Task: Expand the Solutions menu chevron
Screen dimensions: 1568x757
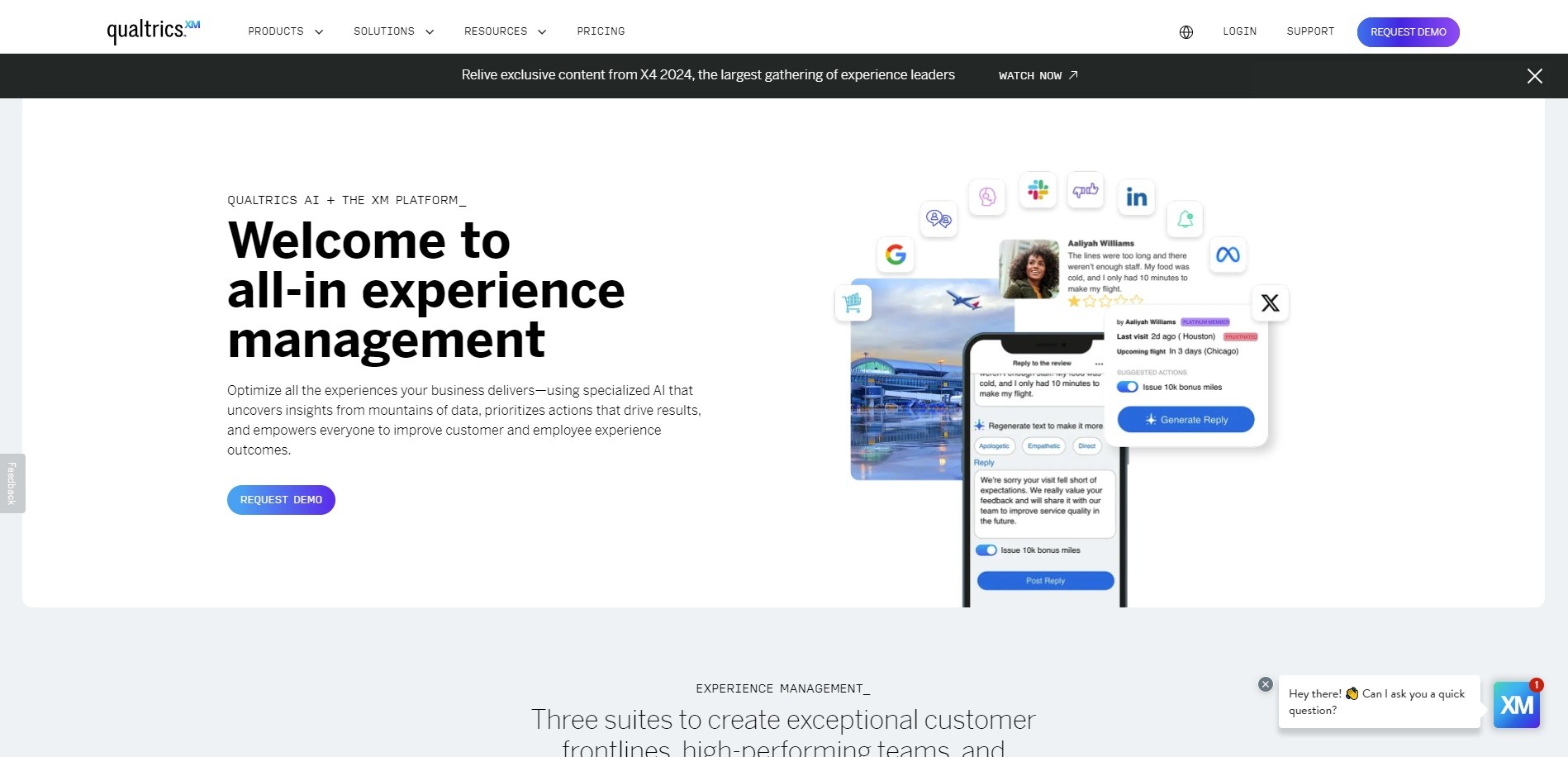Action: tap(430, 32)
